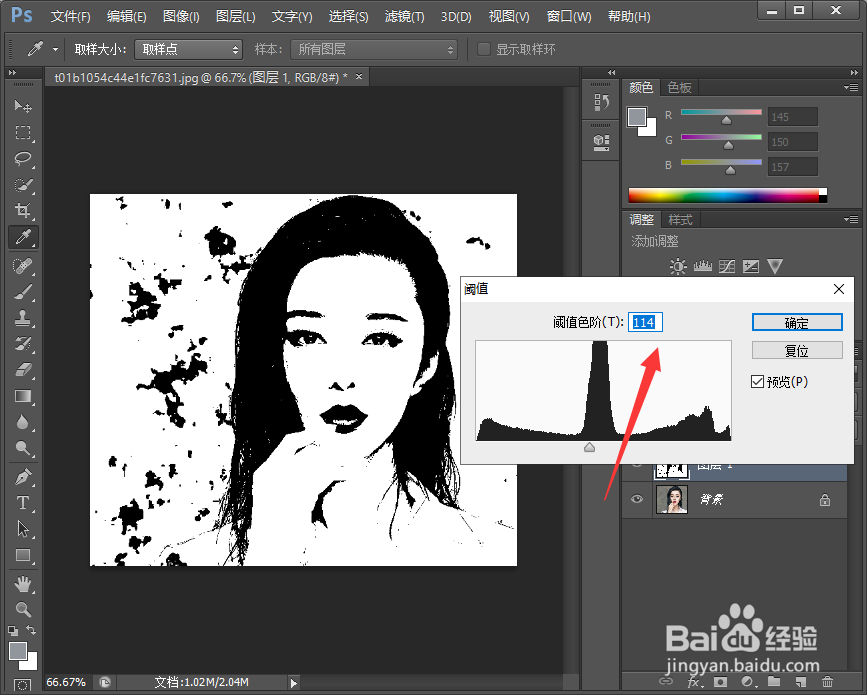
Task: Create new group folder
Action: (774, 682)
